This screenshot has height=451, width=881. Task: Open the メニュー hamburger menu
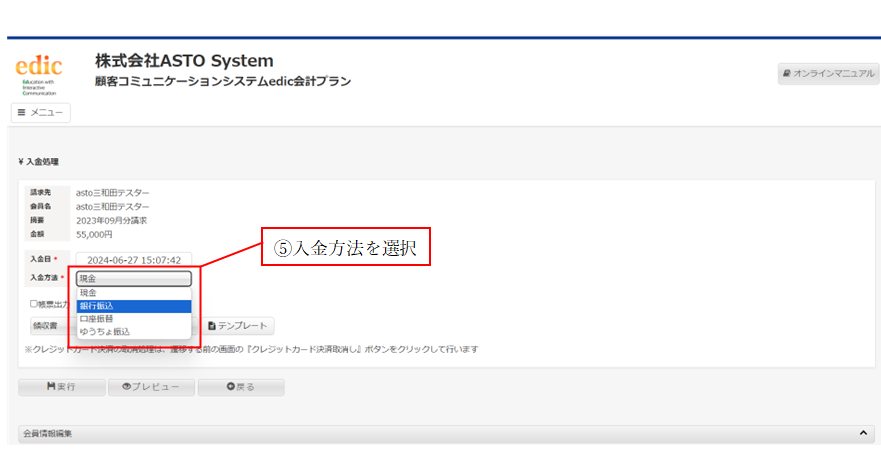tap(40, 113)
